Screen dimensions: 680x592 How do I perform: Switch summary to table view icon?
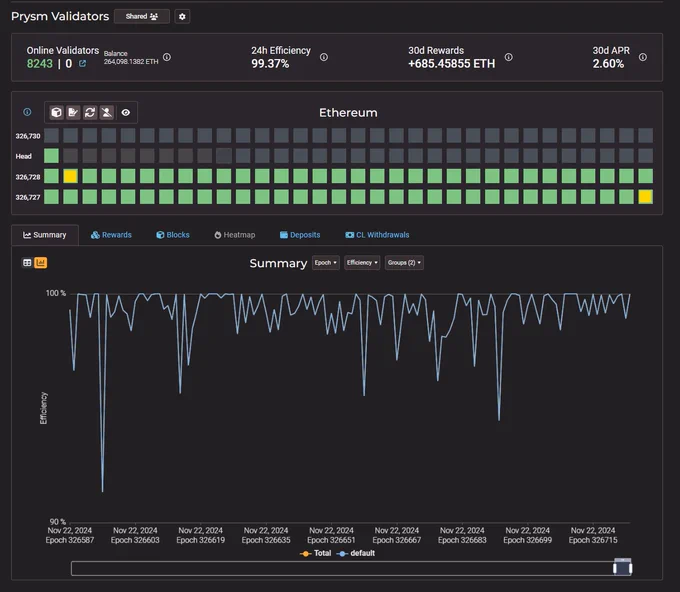point(27,262)
